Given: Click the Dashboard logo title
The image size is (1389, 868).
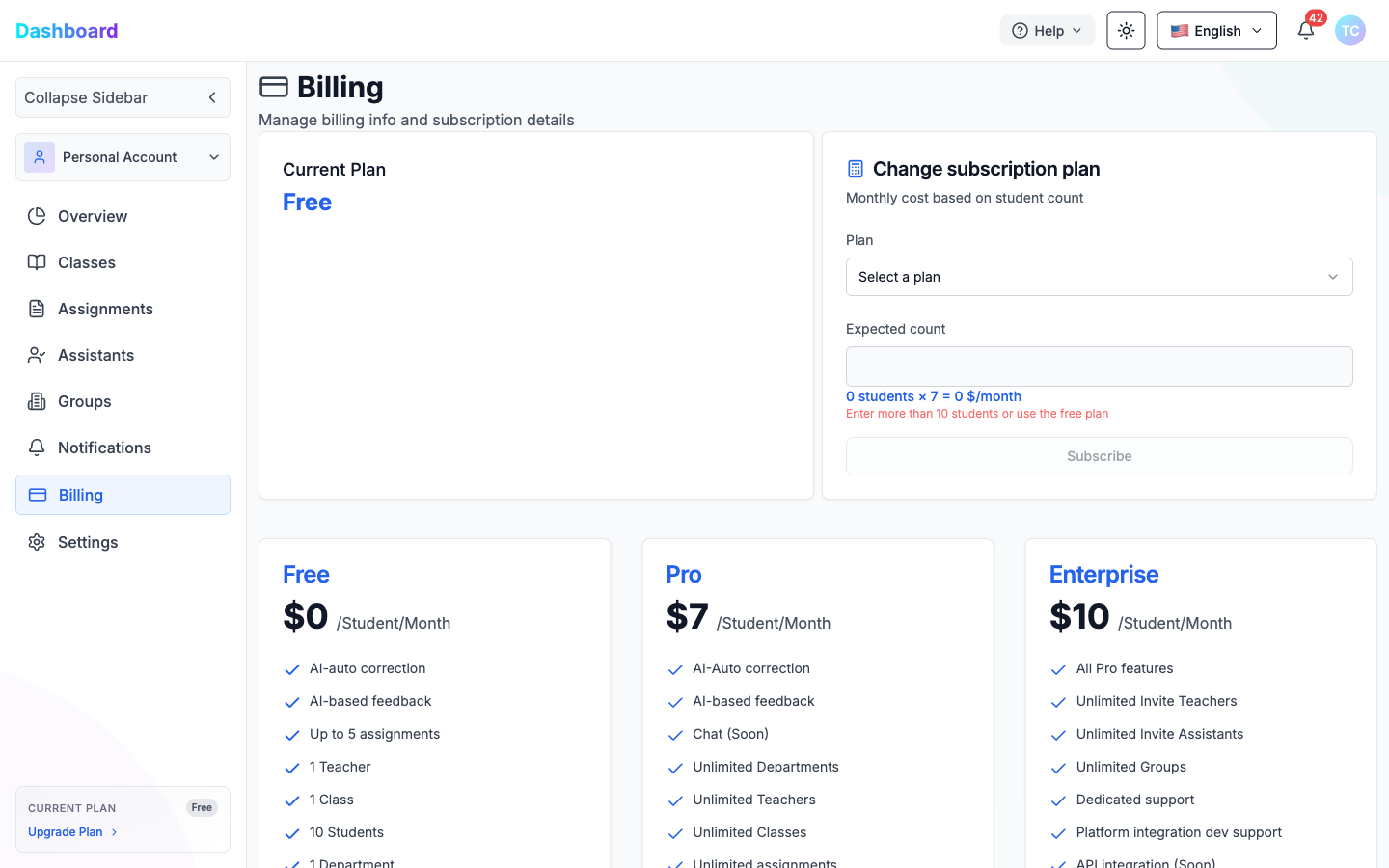Looking at the screenshot, I should click(67, 31).
